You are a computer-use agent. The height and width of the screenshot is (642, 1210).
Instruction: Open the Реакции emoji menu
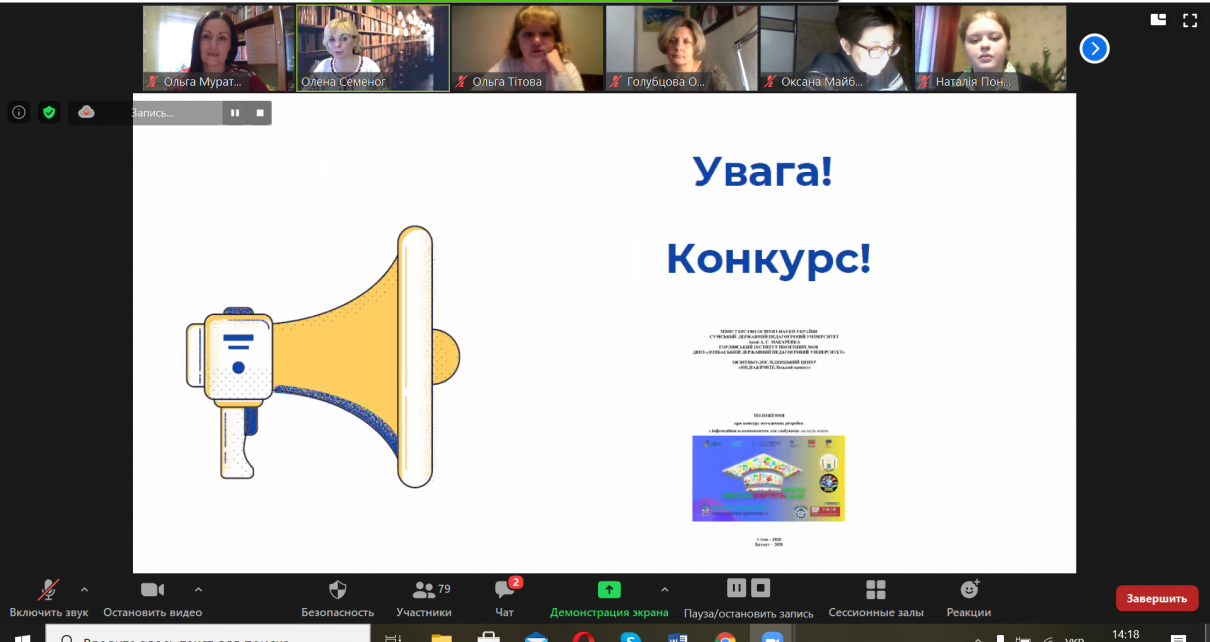pos(969,598)
